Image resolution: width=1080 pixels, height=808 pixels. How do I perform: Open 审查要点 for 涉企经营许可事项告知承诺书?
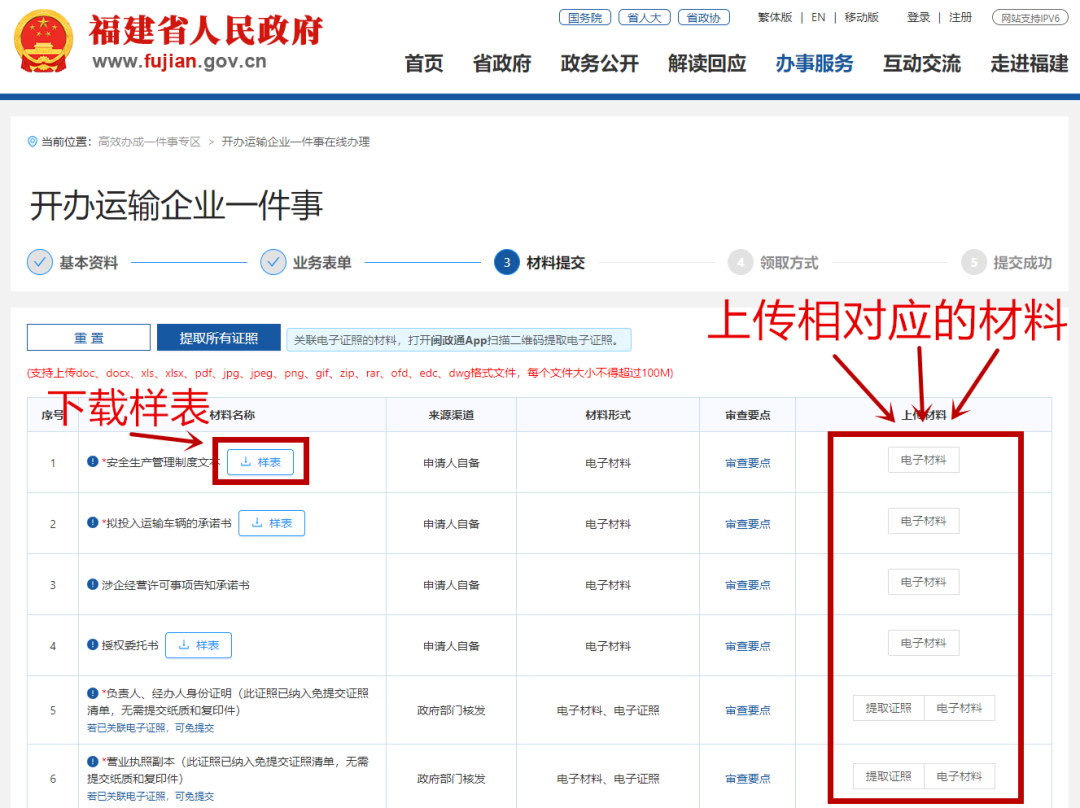pos(748,583)
